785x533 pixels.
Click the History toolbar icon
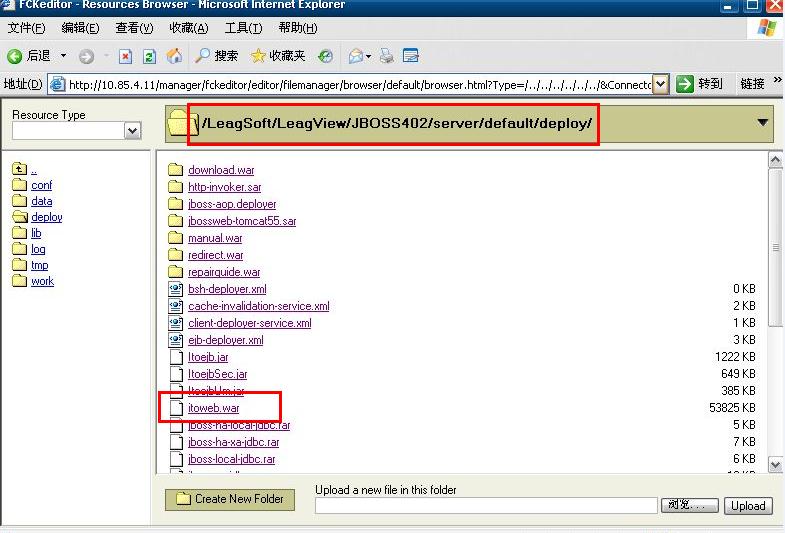(325, 56)
